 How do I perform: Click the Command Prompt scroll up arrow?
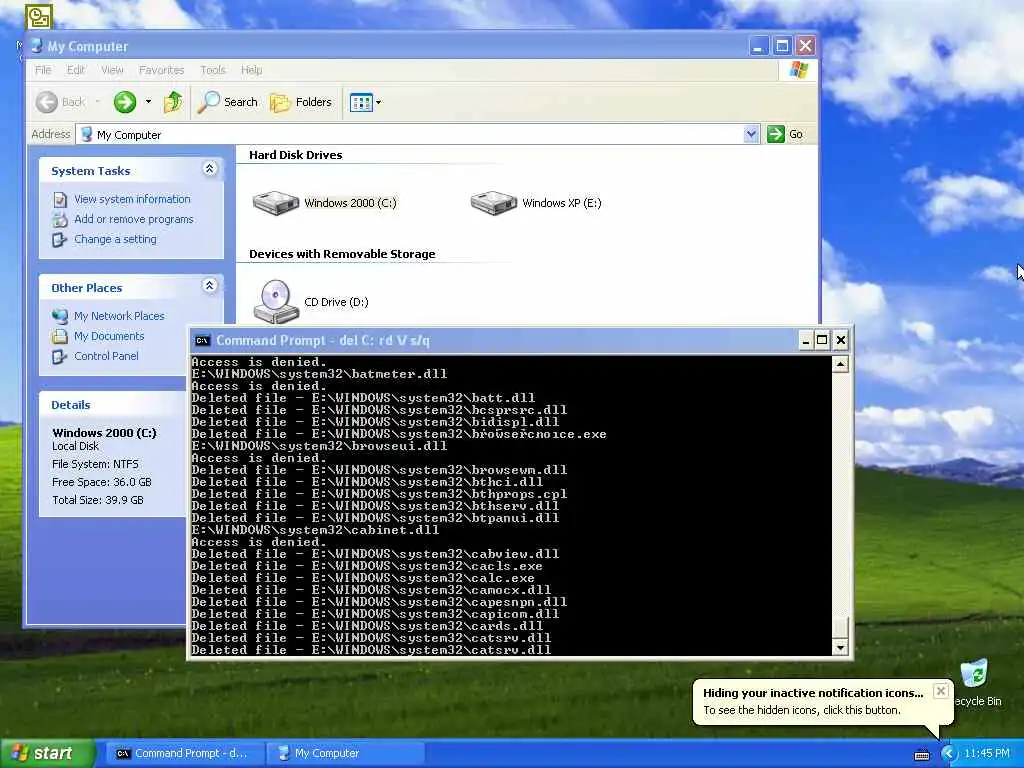pyautogui.click(x=840, y=364)
